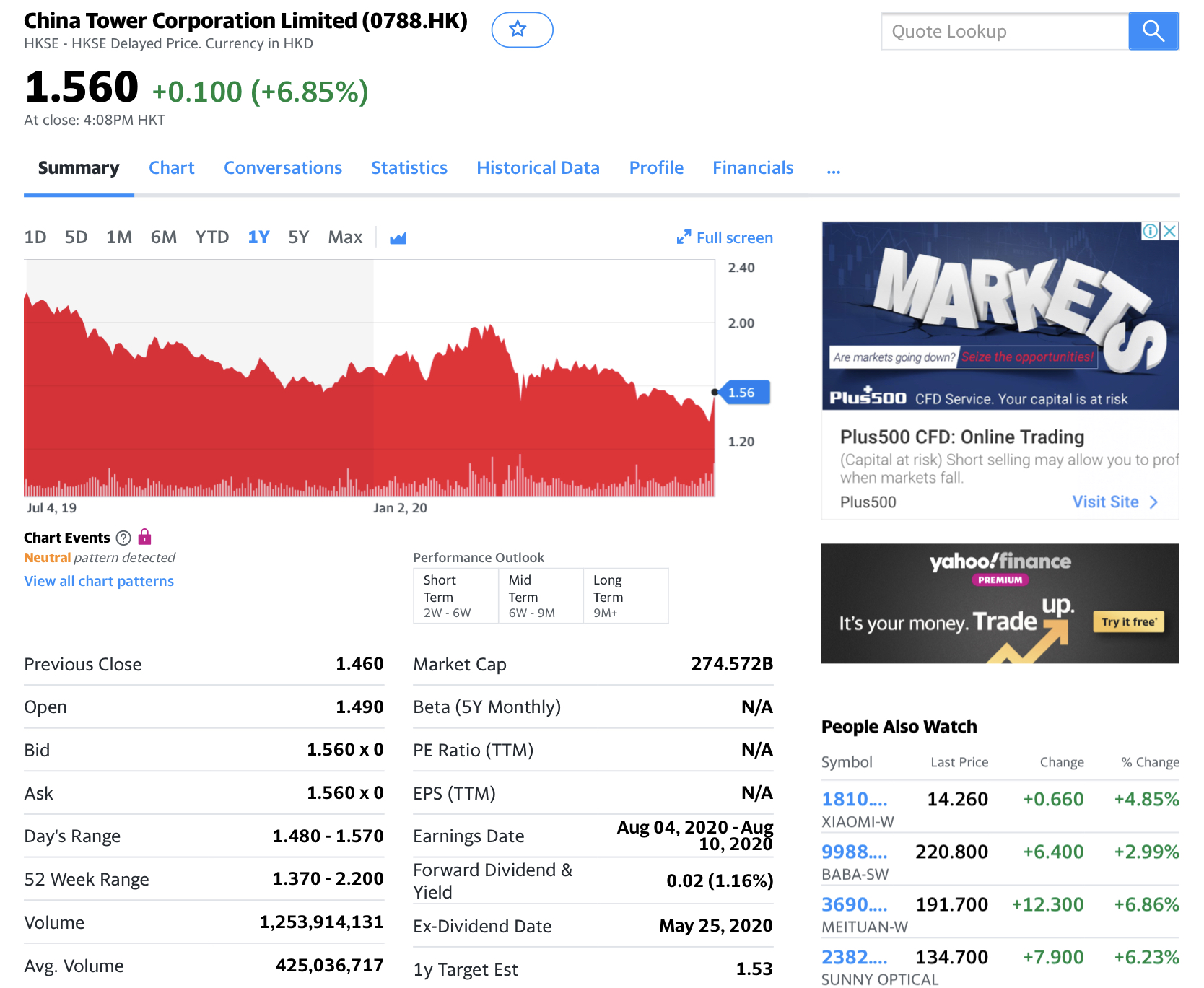Choose the 1Y chart range

tap(258, 237)
